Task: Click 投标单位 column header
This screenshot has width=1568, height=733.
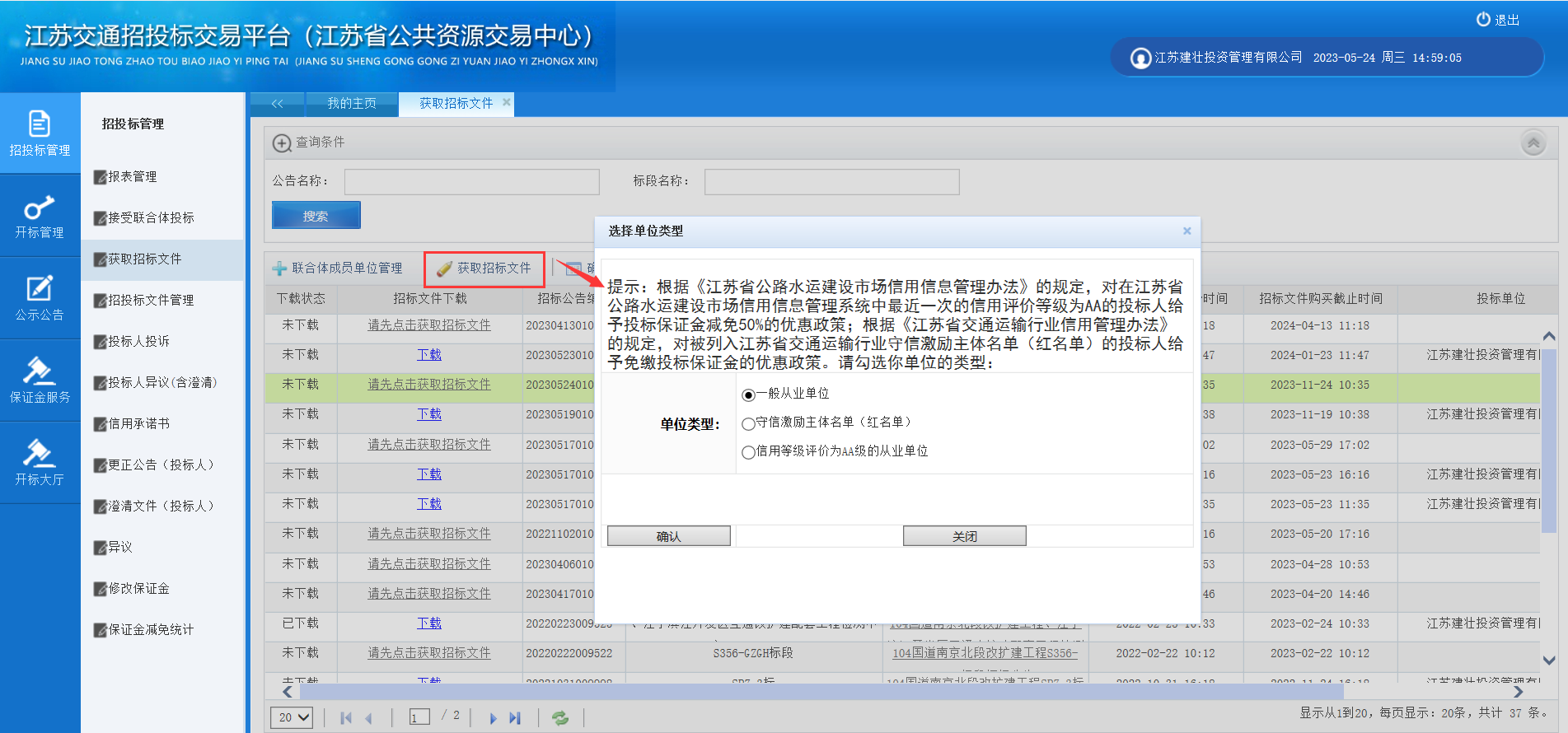Action: (1501, 299)
